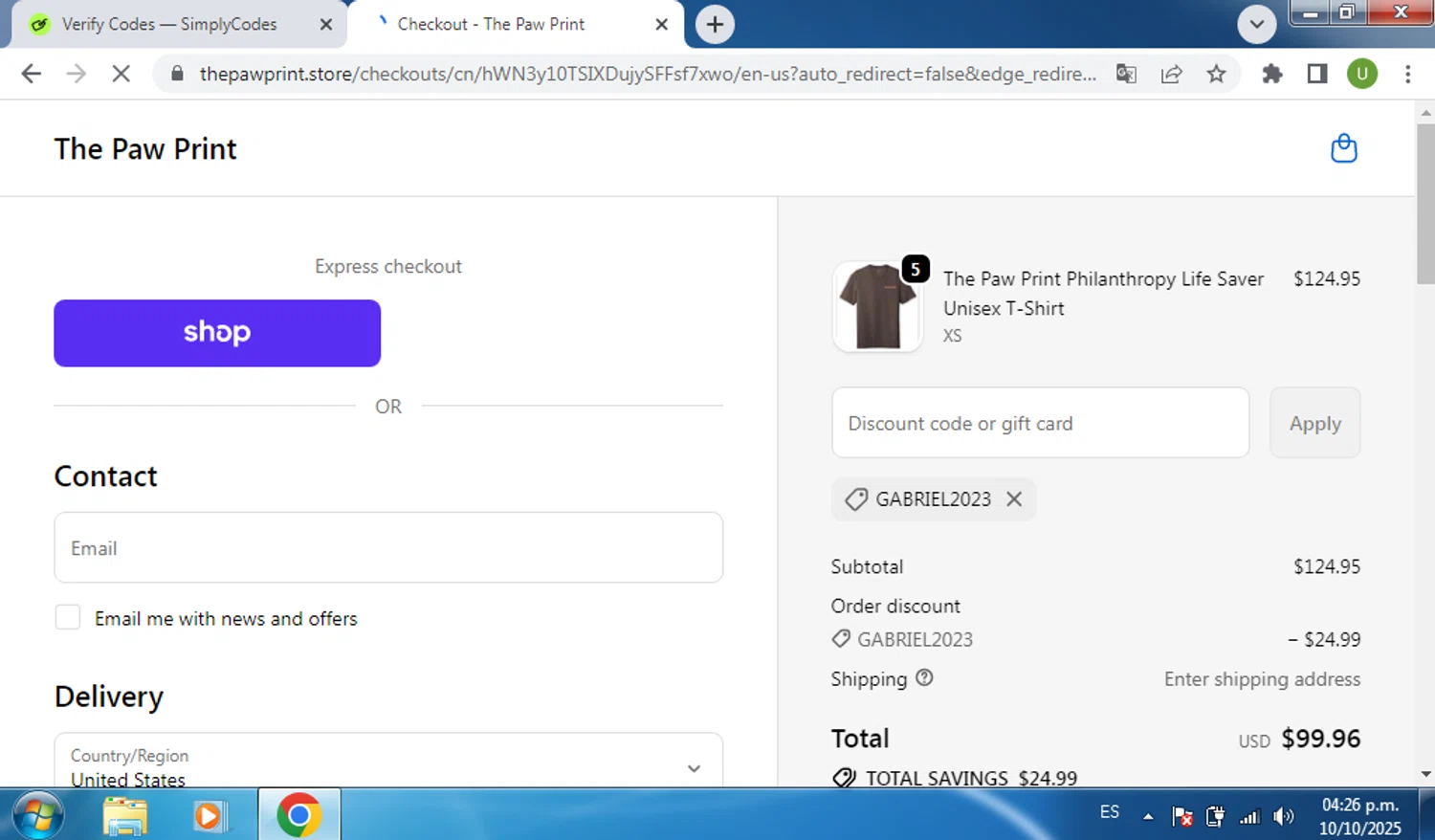
Task: Bookmark this page with the star icon
Action: (x=1216, y=74)
